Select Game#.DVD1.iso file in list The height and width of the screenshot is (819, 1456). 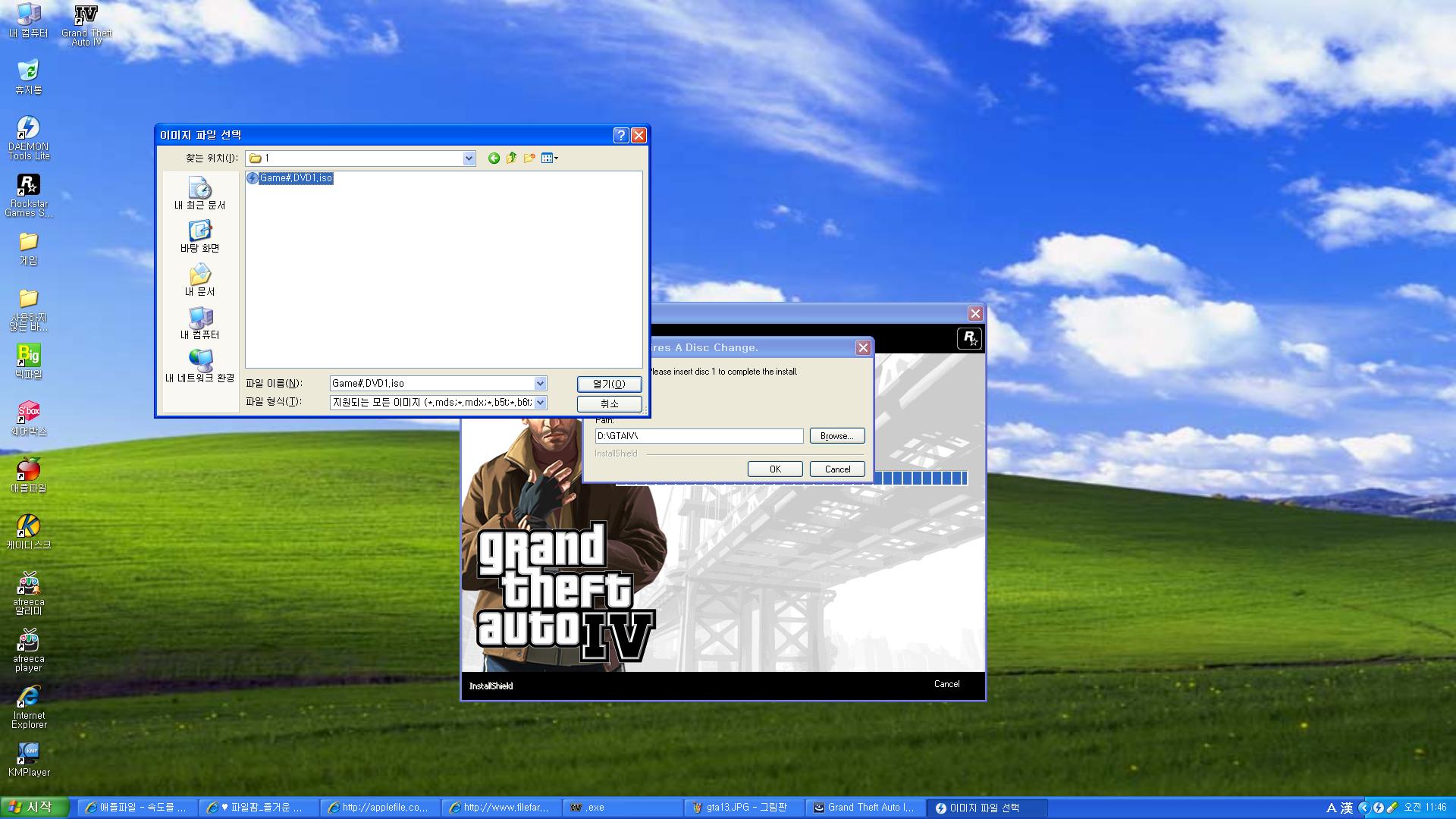[290, 178]
